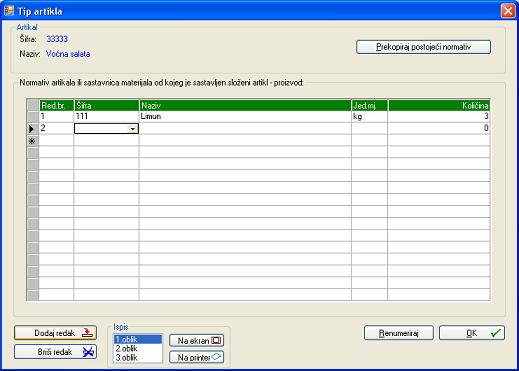Click the Šifra column header
This screenshot has height=371, width=519.
106,105
